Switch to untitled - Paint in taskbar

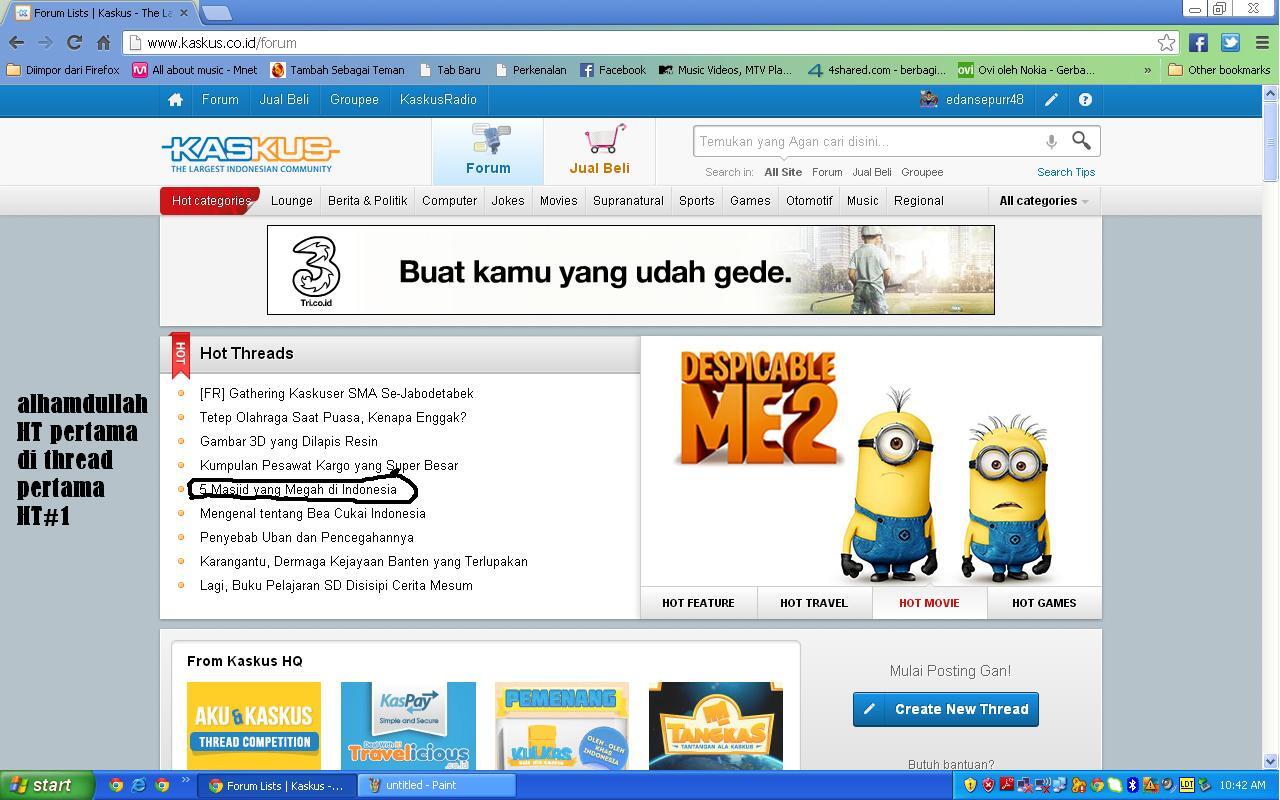click(x=438, y=785)
